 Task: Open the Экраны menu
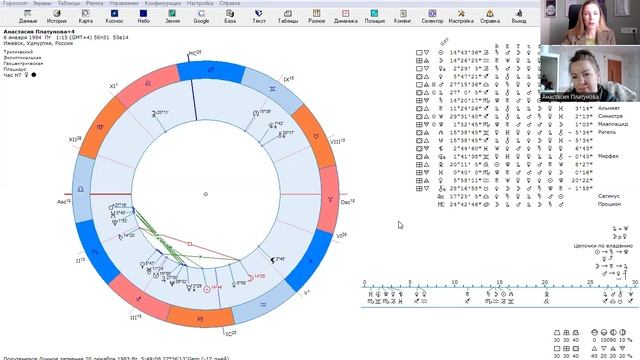tap(42, 3)
